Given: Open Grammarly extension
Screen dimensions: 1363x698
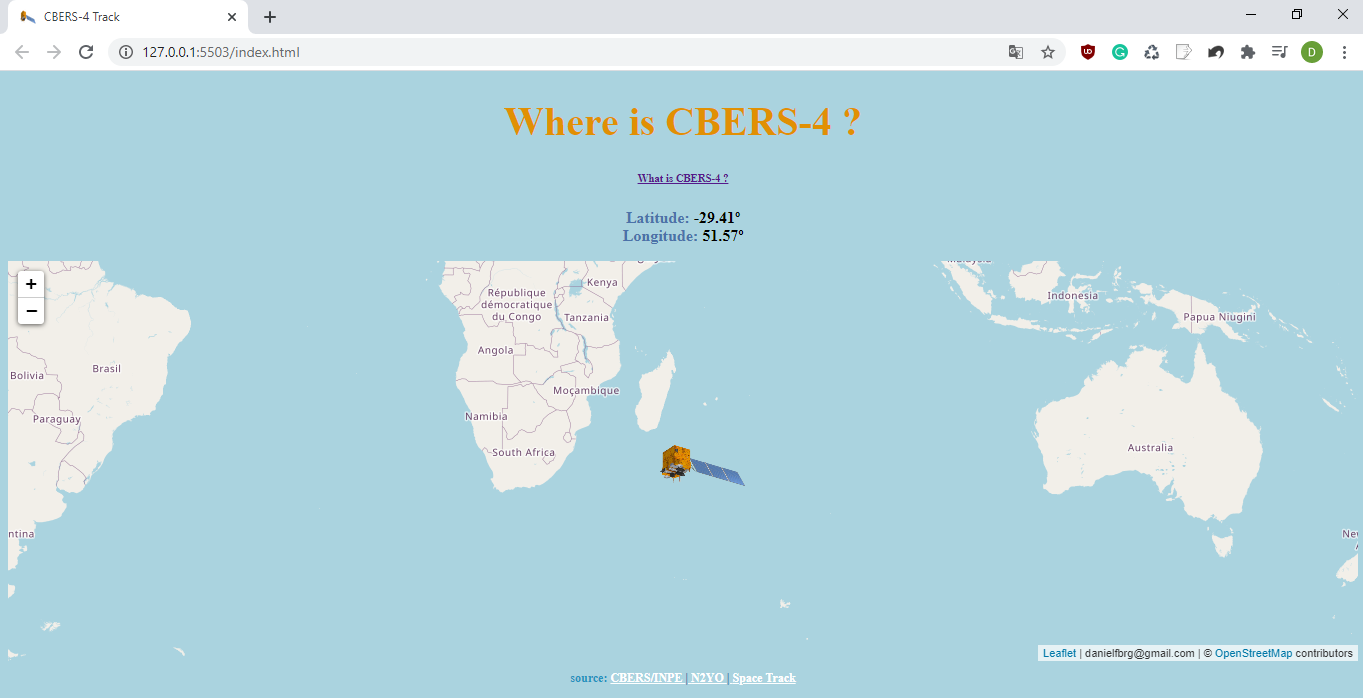Looking at the screenshot, I should coord(1120,52).
